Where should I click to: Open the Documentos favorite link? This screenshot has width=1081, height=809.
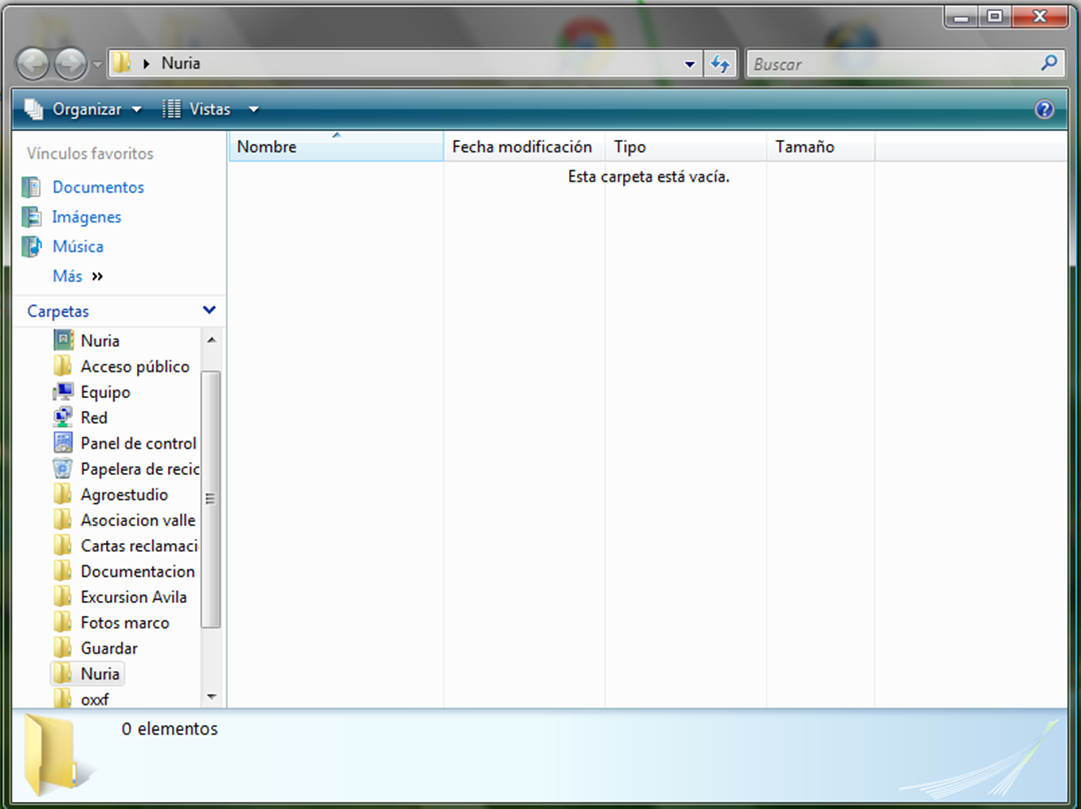click(98, 187)
